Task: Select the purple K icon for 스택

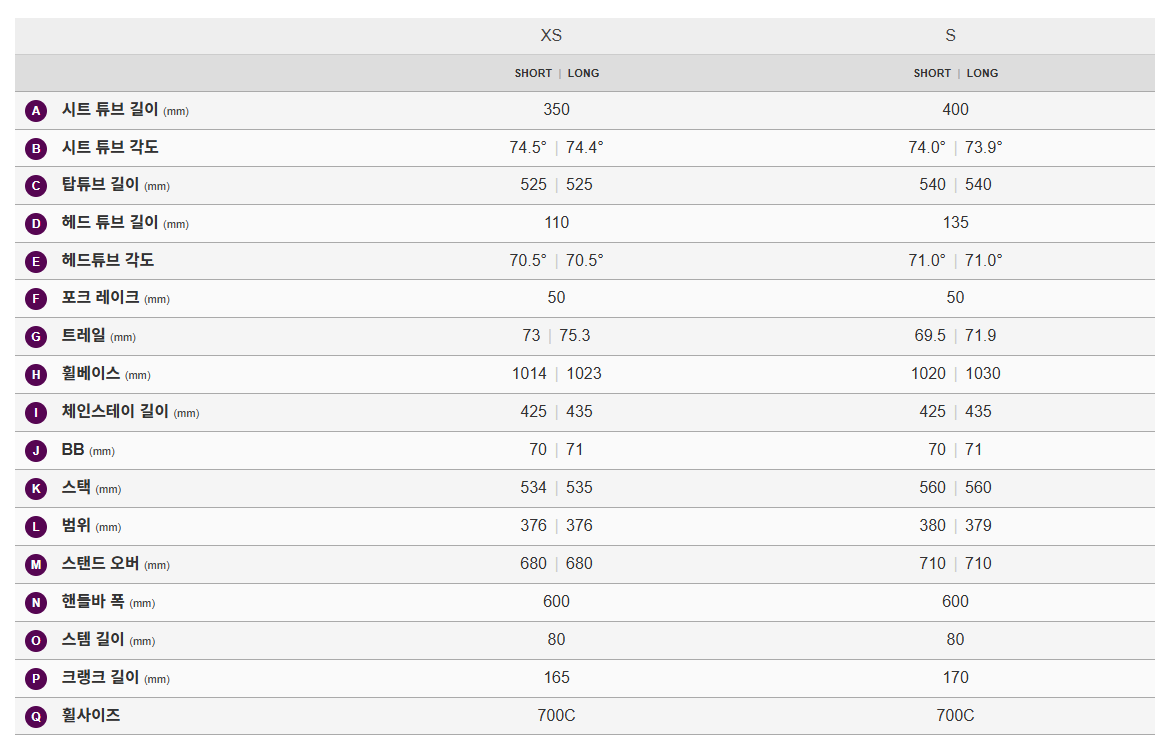Action: [x=36, y=489]
